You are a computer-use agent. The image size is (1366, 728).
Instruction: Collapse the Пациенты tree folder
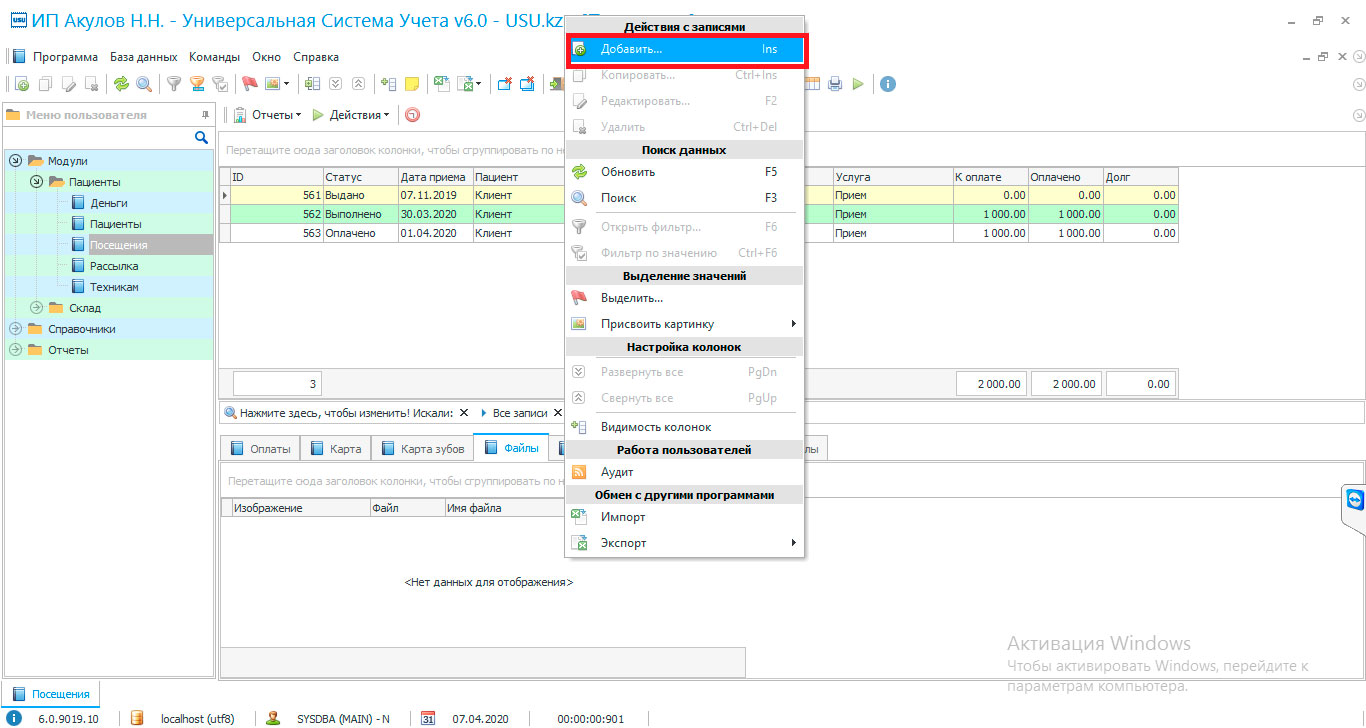pyautogui.click(x=36, y=182)
